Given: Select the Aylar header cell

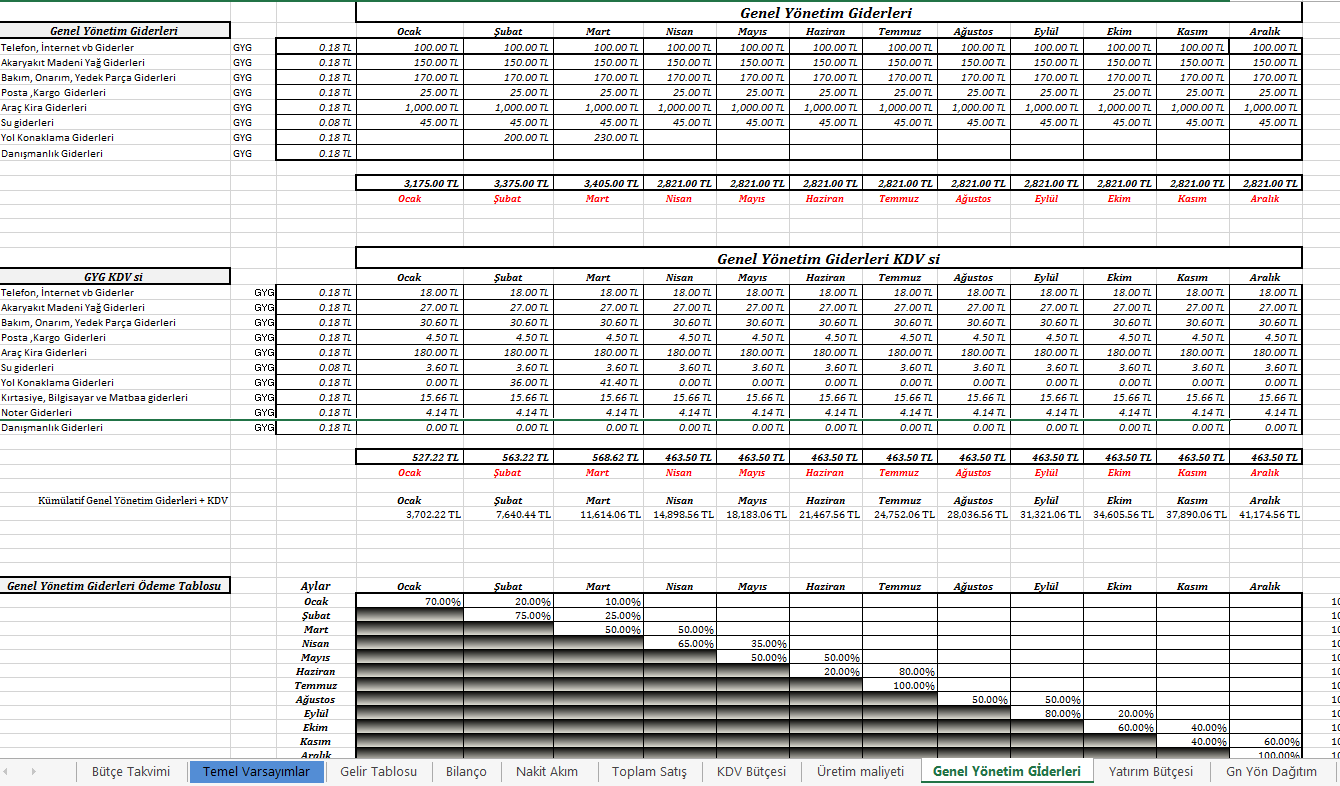Looking at the screenshot, I should (x=316, y=586).
